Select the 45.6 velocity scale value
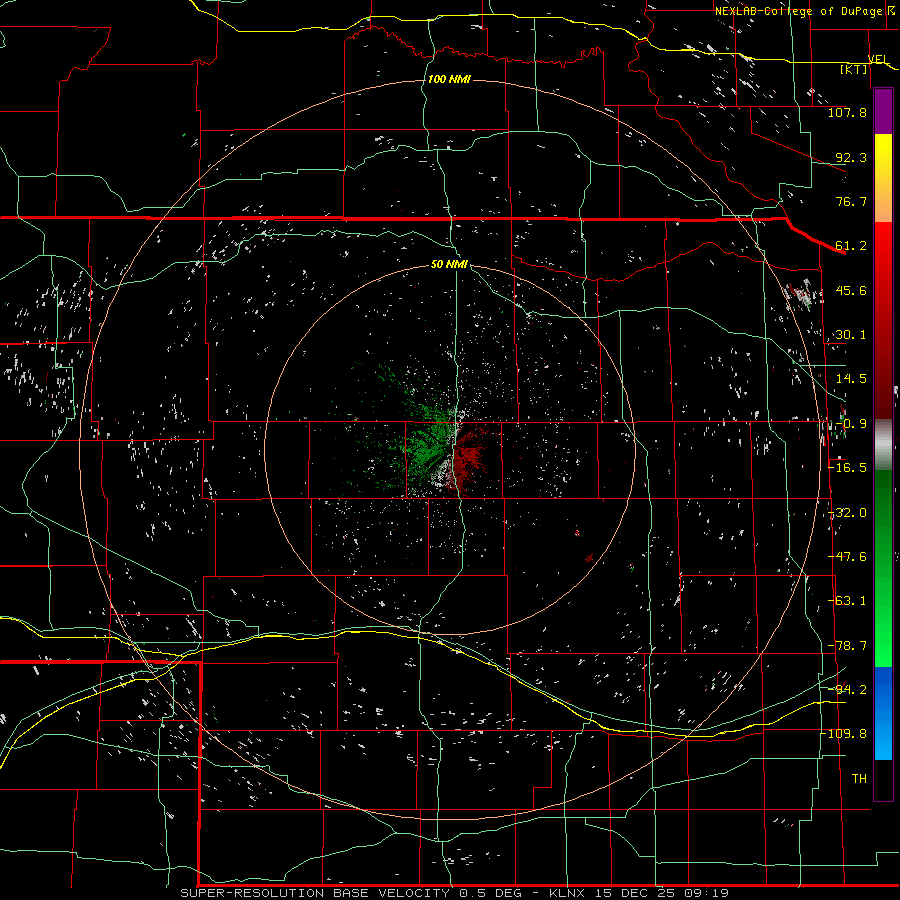The width and height of the screenshot is (900, 900). 851,290
